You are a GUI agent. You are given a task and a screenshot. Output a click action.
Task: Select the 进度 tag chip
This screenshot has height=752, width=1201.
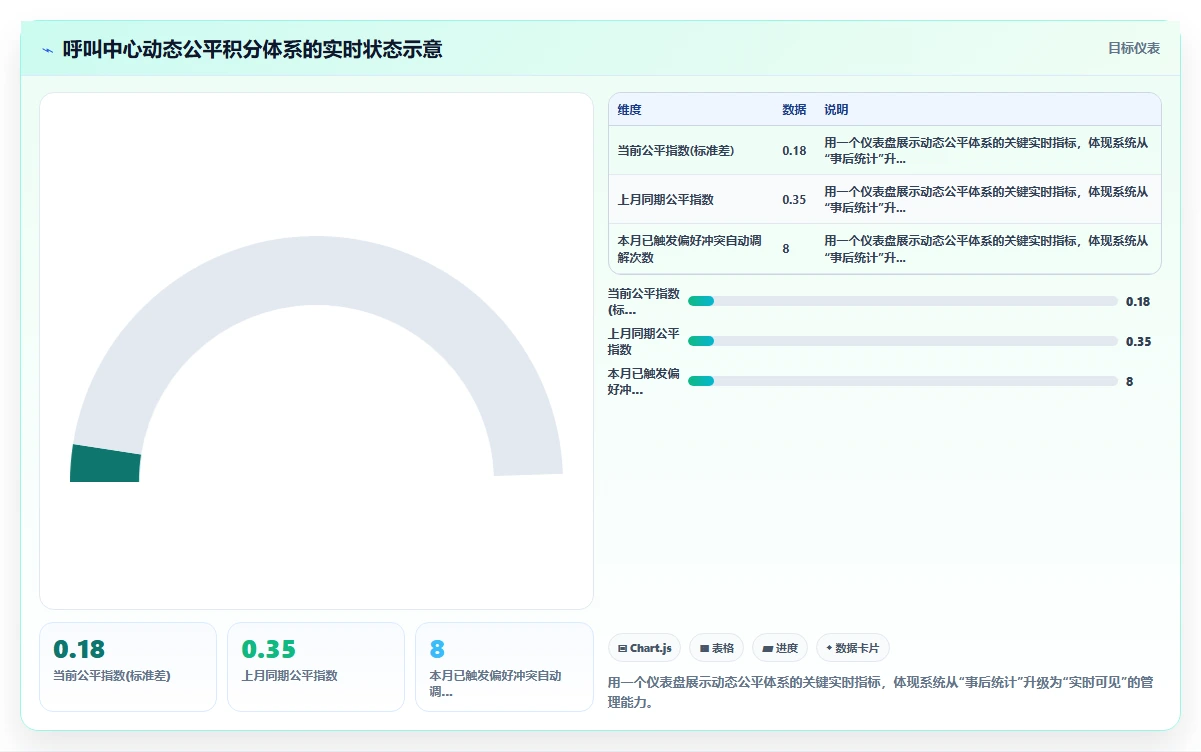779,648
